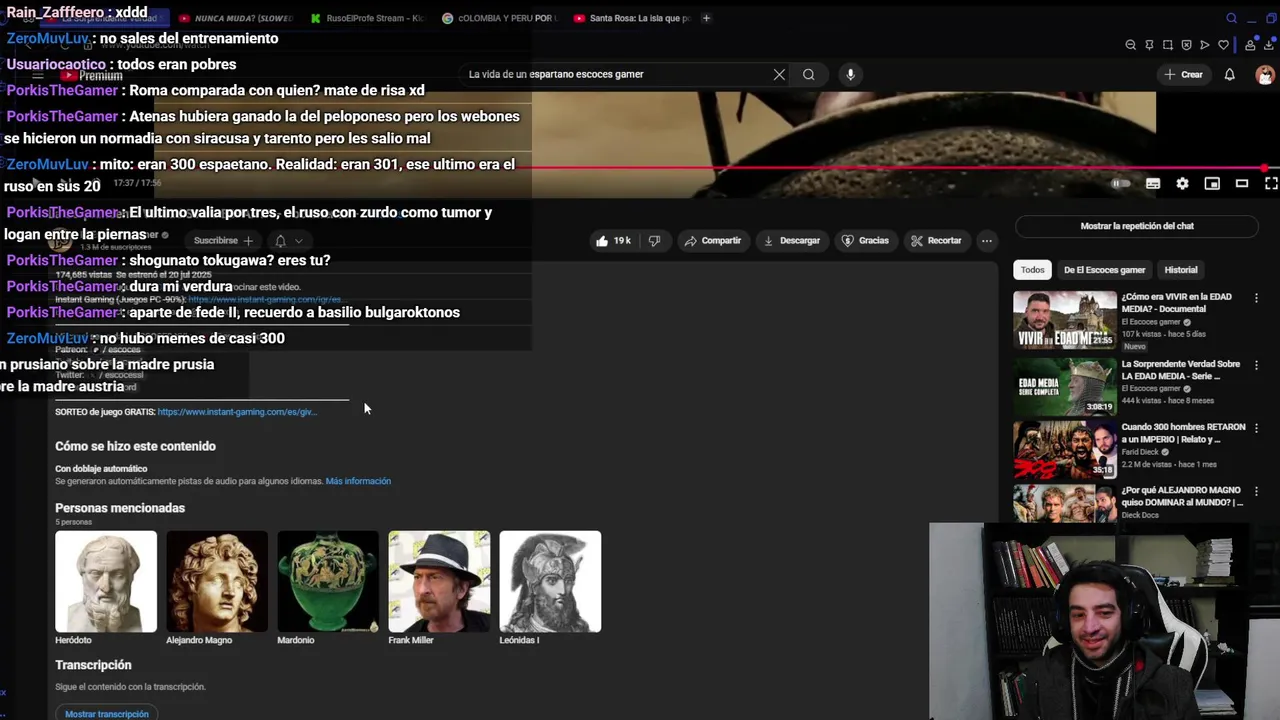
Task: Open player settings gear
Action: (x=1183, y=184)
